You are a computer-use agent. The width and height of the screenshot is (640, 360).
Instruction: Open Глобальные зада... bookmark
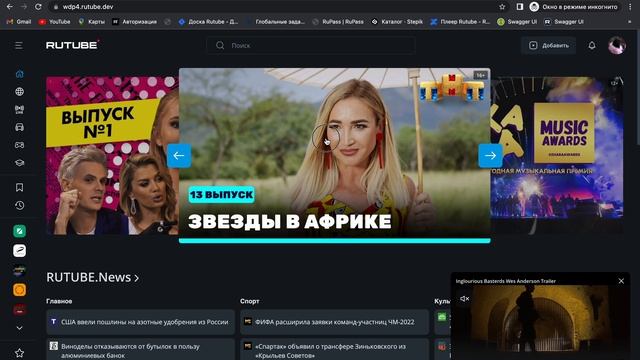(276, 22)
